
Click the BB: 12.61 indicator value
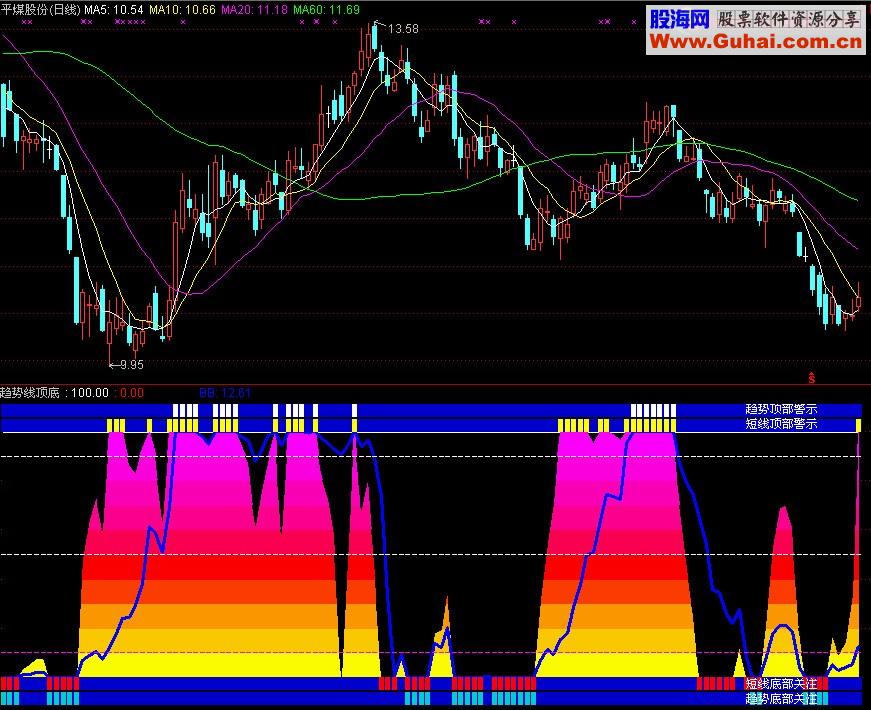tap(225, 393)
